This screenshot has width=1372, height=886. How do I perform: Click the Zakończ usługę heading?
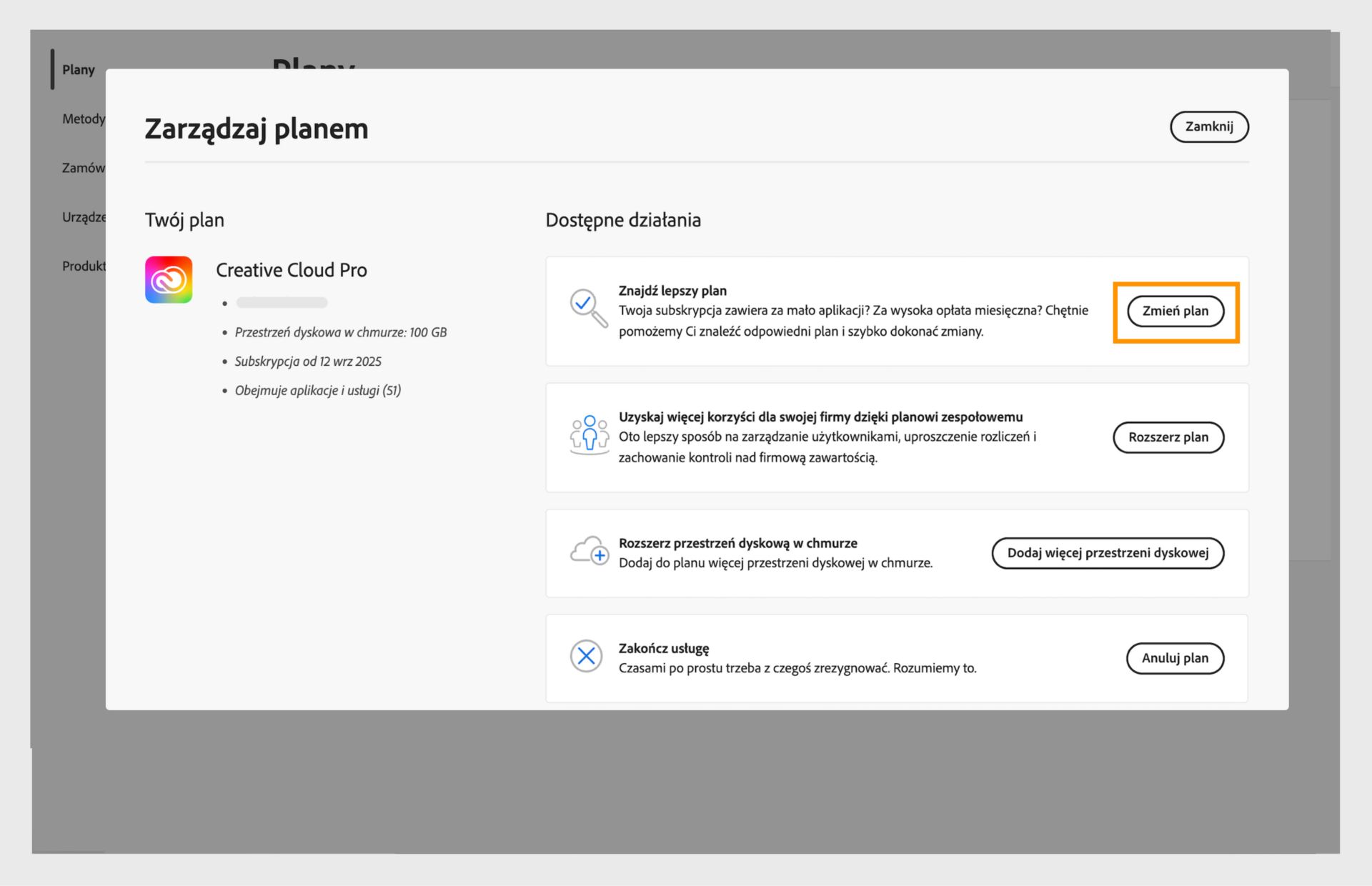coord(664,648)
